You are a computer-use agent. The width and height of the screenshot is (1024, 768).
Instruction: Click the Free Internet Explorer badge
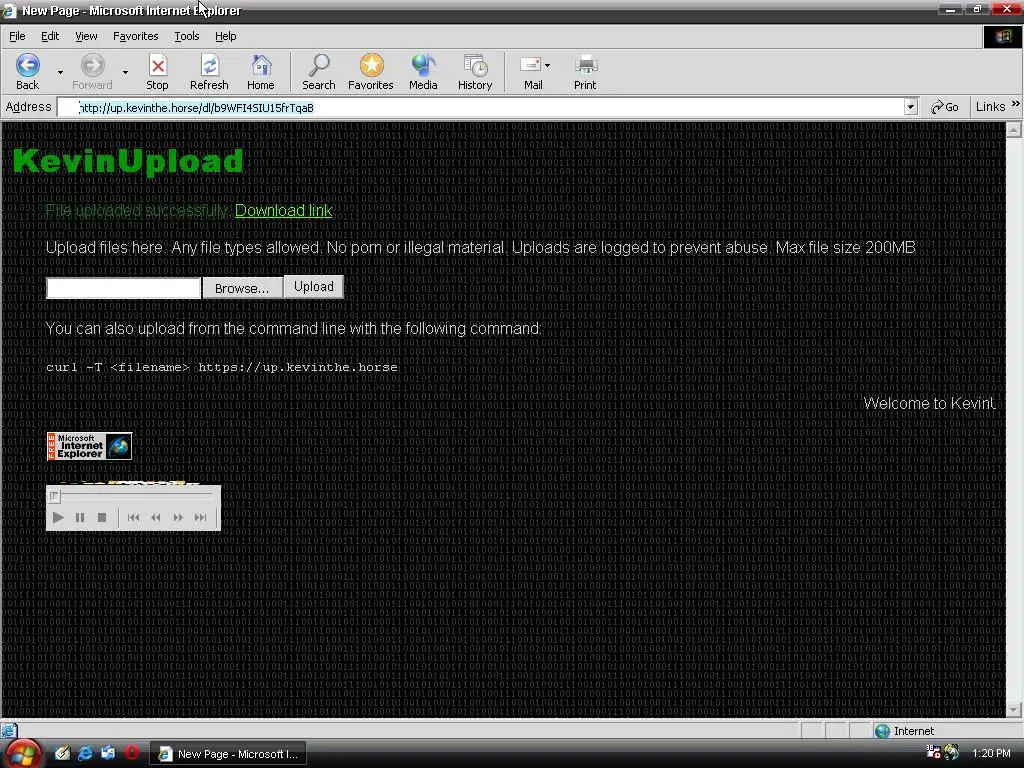point(89,446)
